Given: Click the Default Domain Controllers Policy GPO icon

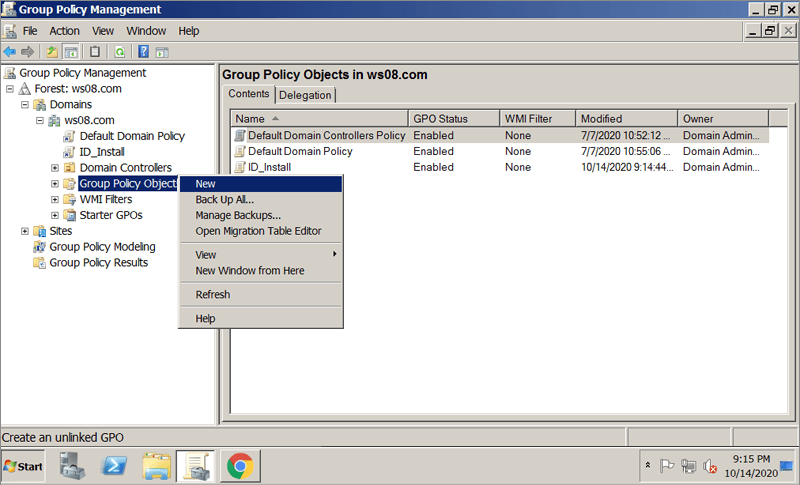Looking at the screenshot, I should pos(240,135).
